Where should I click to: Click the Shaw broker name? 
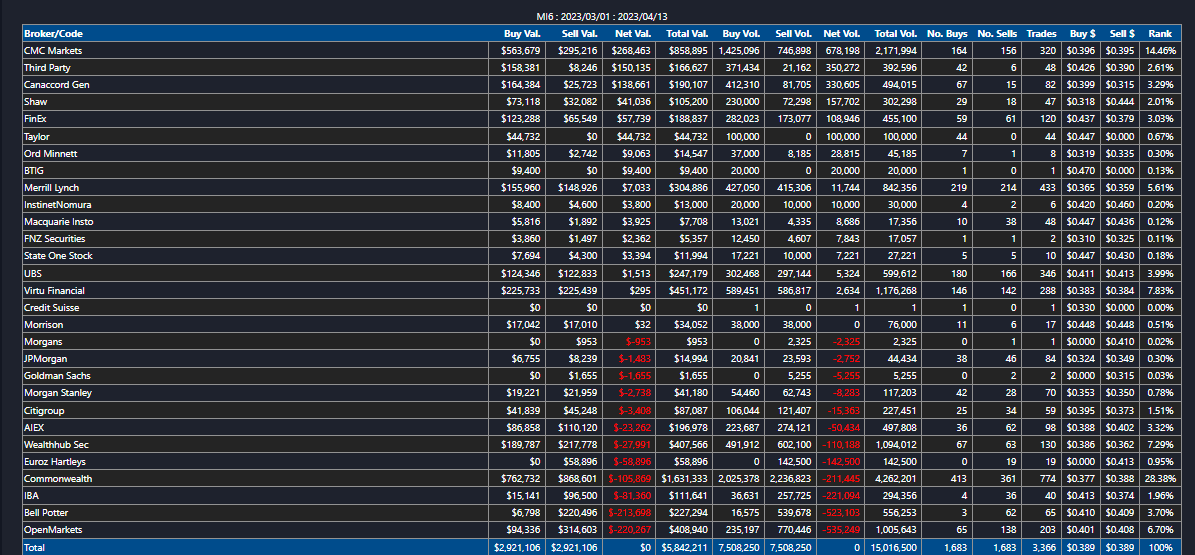click(35, 102)
